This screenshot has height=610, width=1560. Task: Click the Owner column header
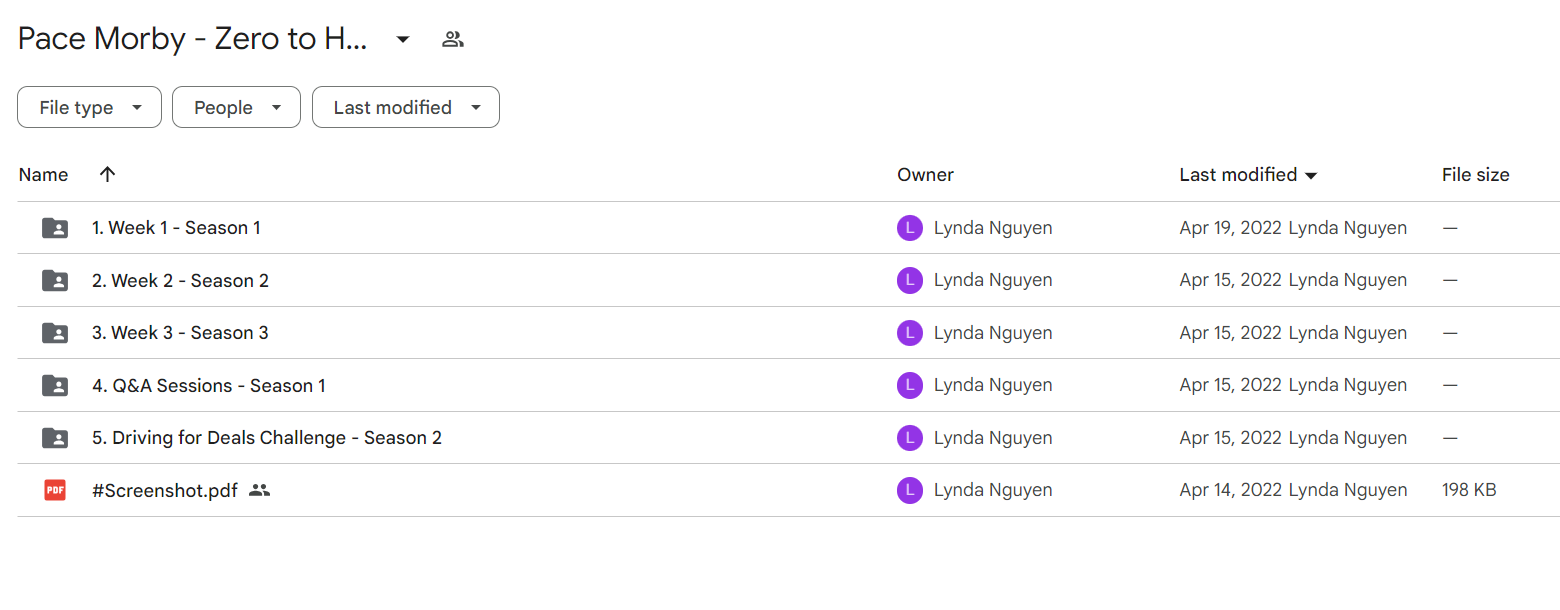pos(925,174)
